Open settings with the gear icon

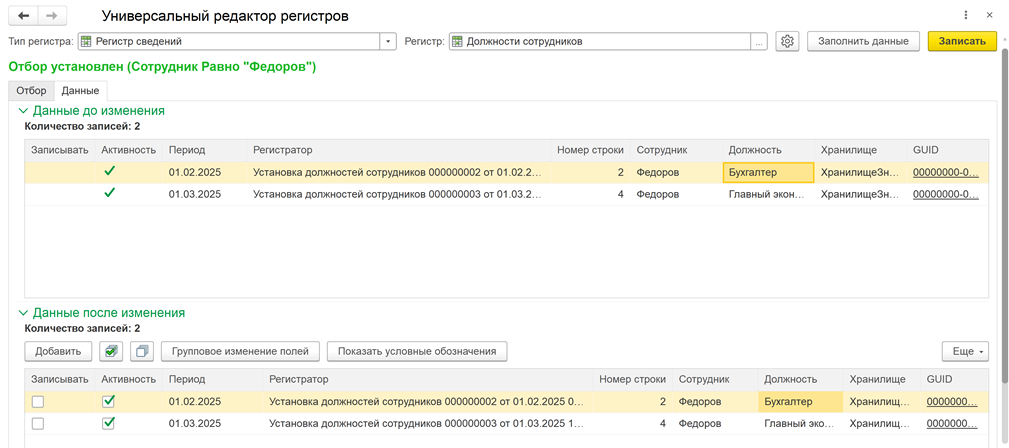click(787, 41)
